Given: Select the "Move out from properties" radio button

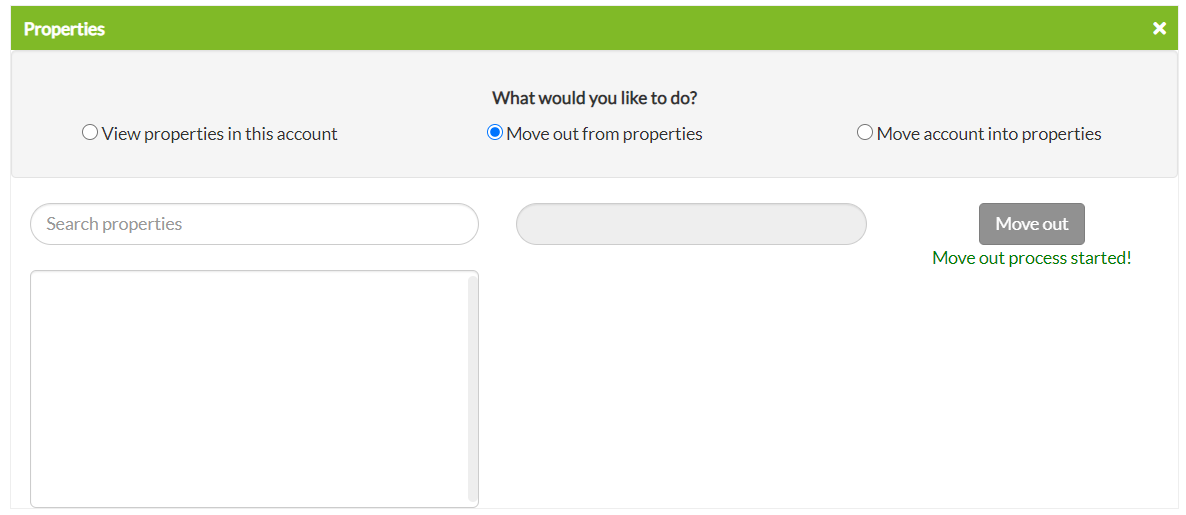Looking at the screenshot, I should coord(494,133).
